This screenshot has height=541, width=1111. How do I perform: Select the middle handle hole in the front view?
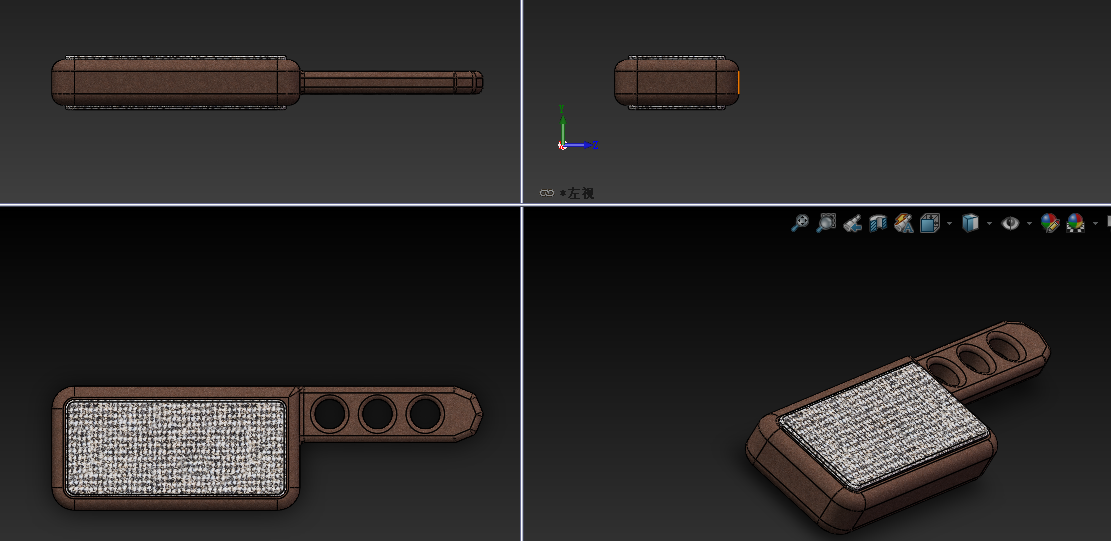pyautogui.click(x=377, y=414)
